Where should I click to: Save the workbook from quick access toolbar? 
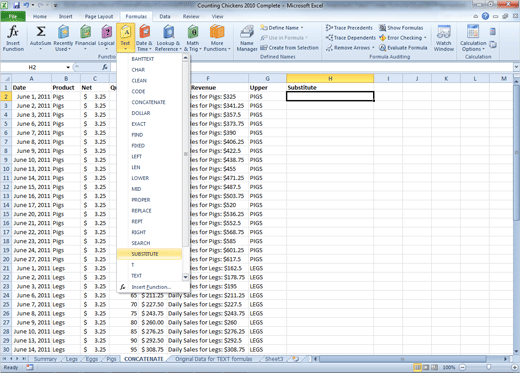(16, 5)
